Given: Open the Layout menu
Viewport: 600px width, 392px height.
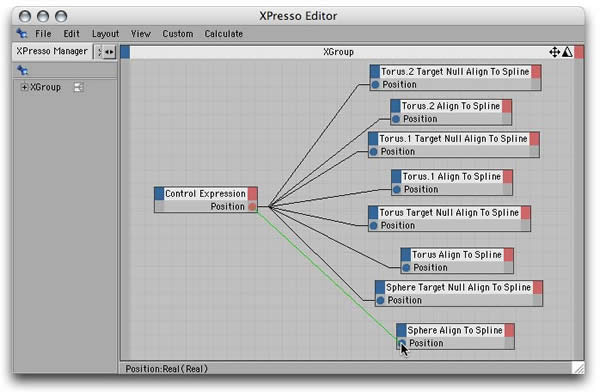Looking at the screenshot, I should click(105, 34).
